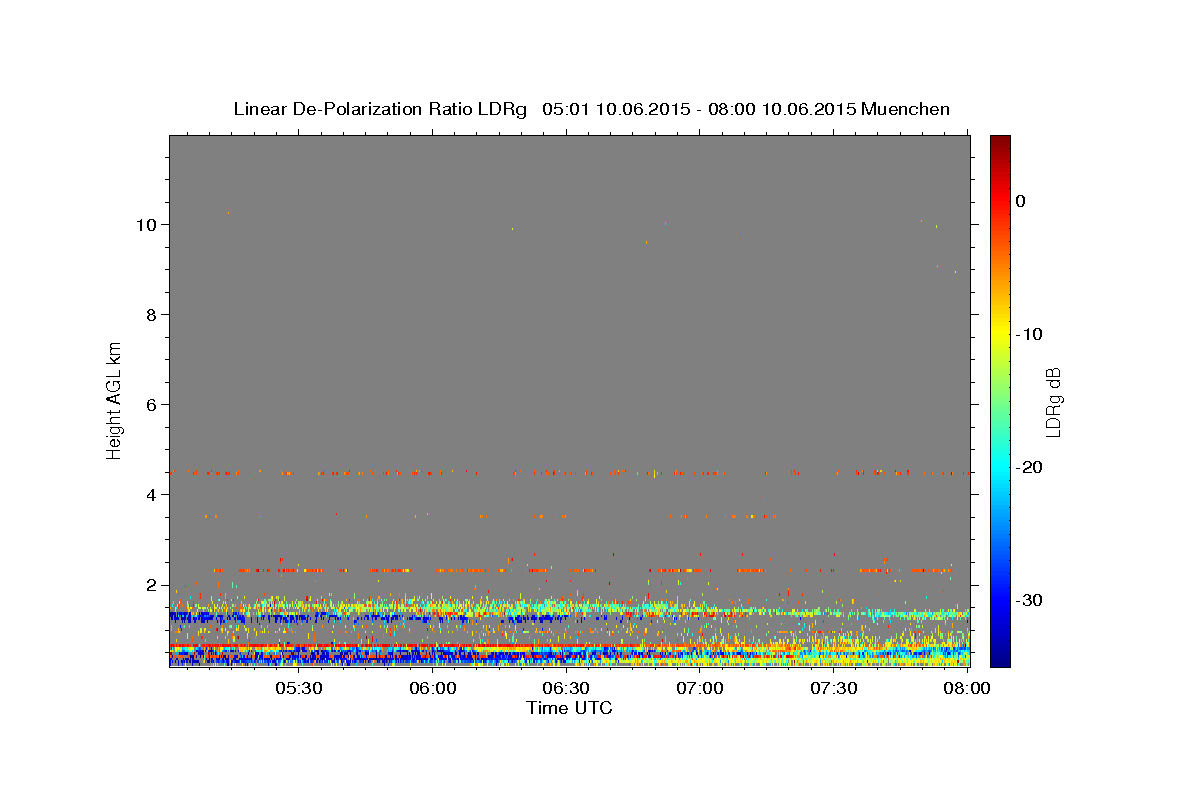Click the 07:00 time tick label

[x=700, y=689]
